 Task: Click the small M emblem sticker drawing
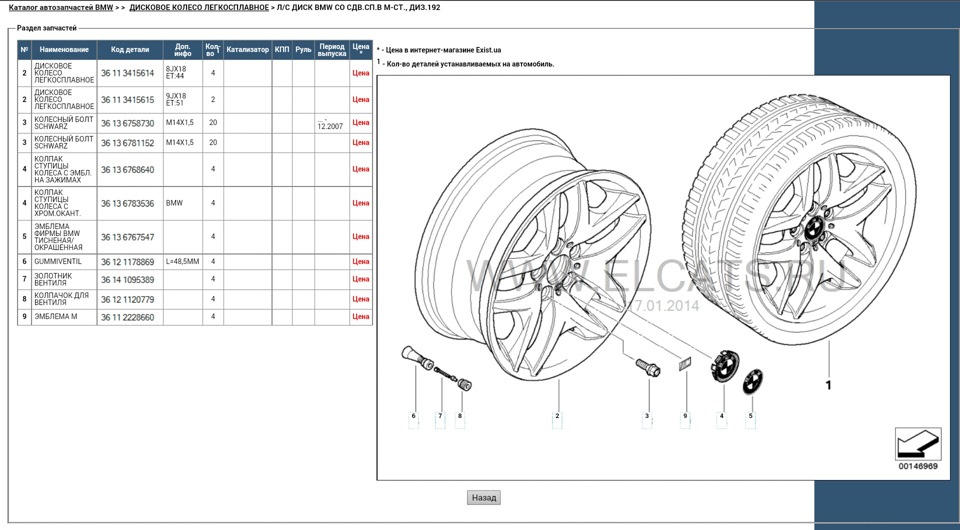tap(684, 364)
